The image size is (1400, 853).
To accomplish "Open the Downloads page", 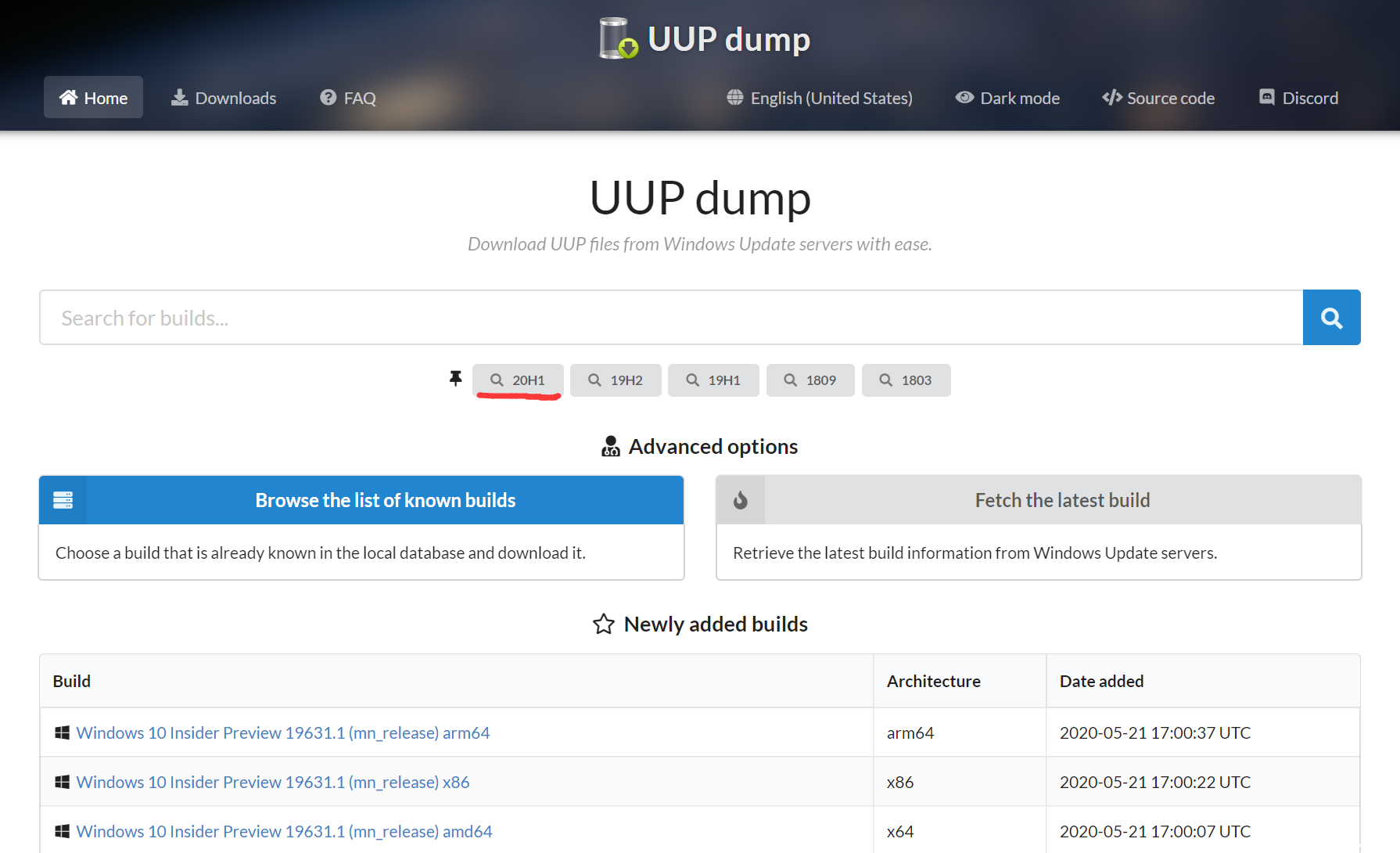I will click(224, 98).
